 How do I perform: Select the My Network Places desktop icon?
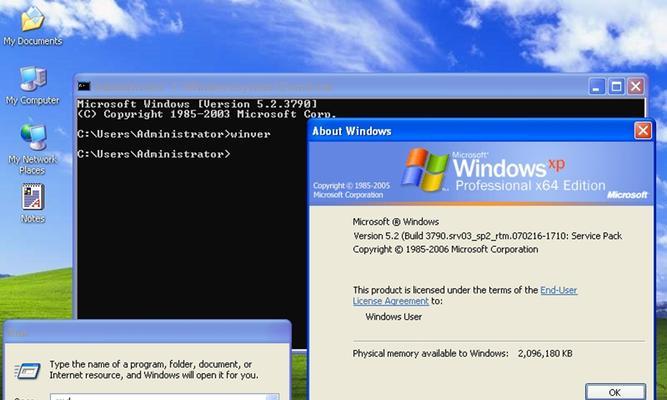coord(32,149)
